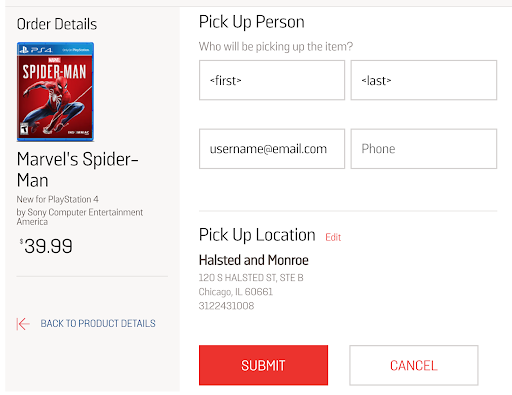Select the email address field
This screenshot has width=512, height=395.
pos(272,149)
